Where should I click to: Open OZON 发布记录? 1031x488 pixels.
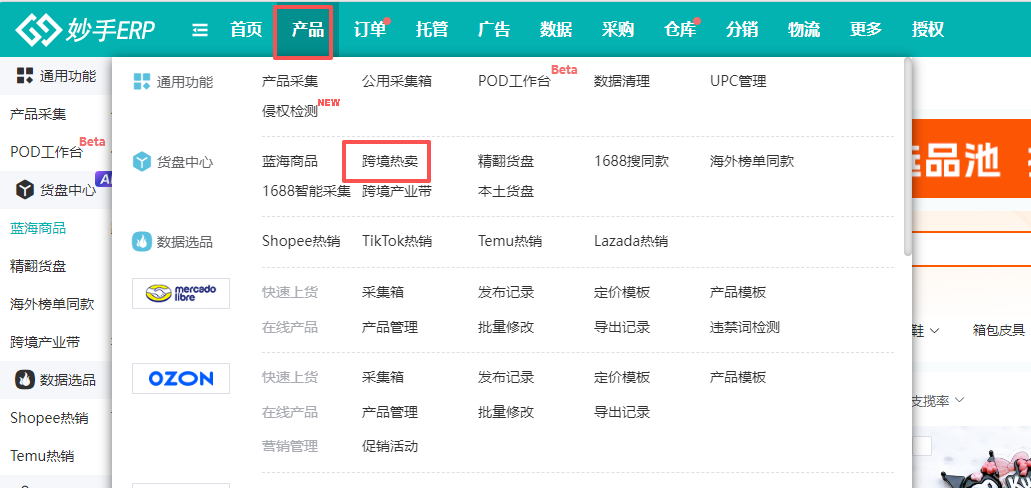[506, 378]
